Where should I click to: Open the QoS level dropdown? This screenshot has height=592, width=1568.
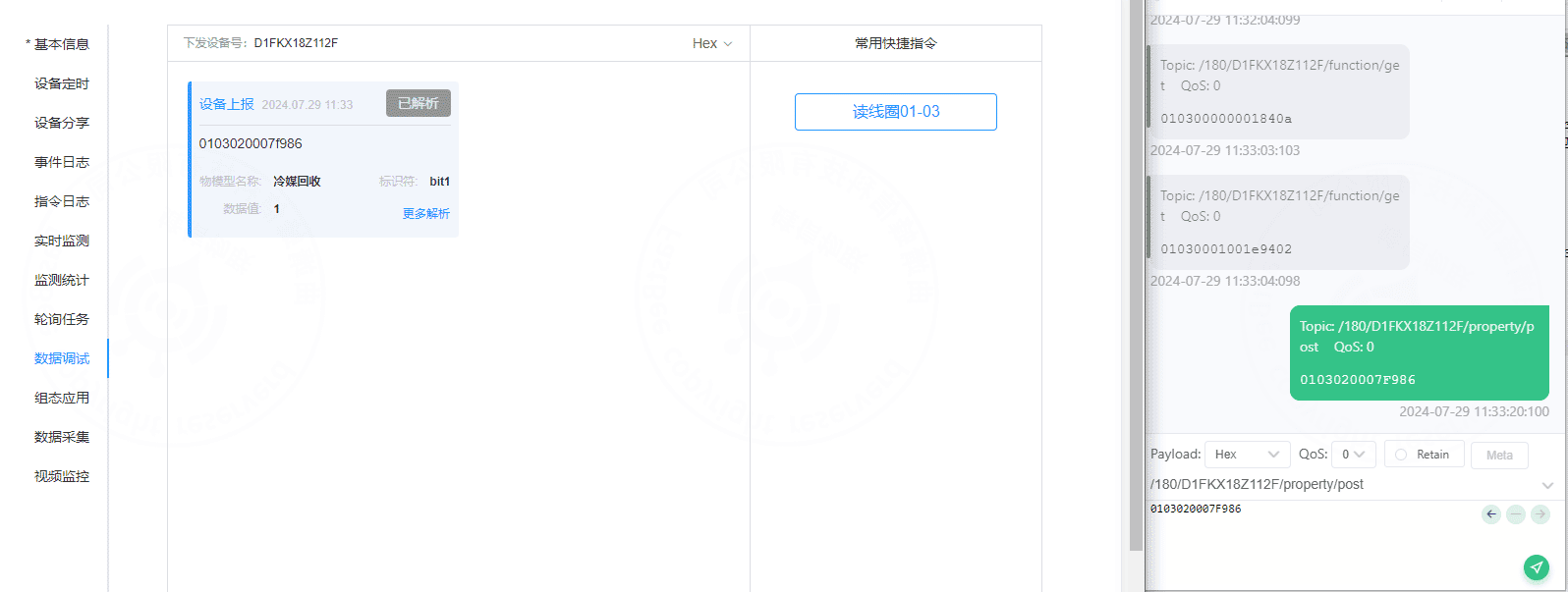click(1353, 455)
